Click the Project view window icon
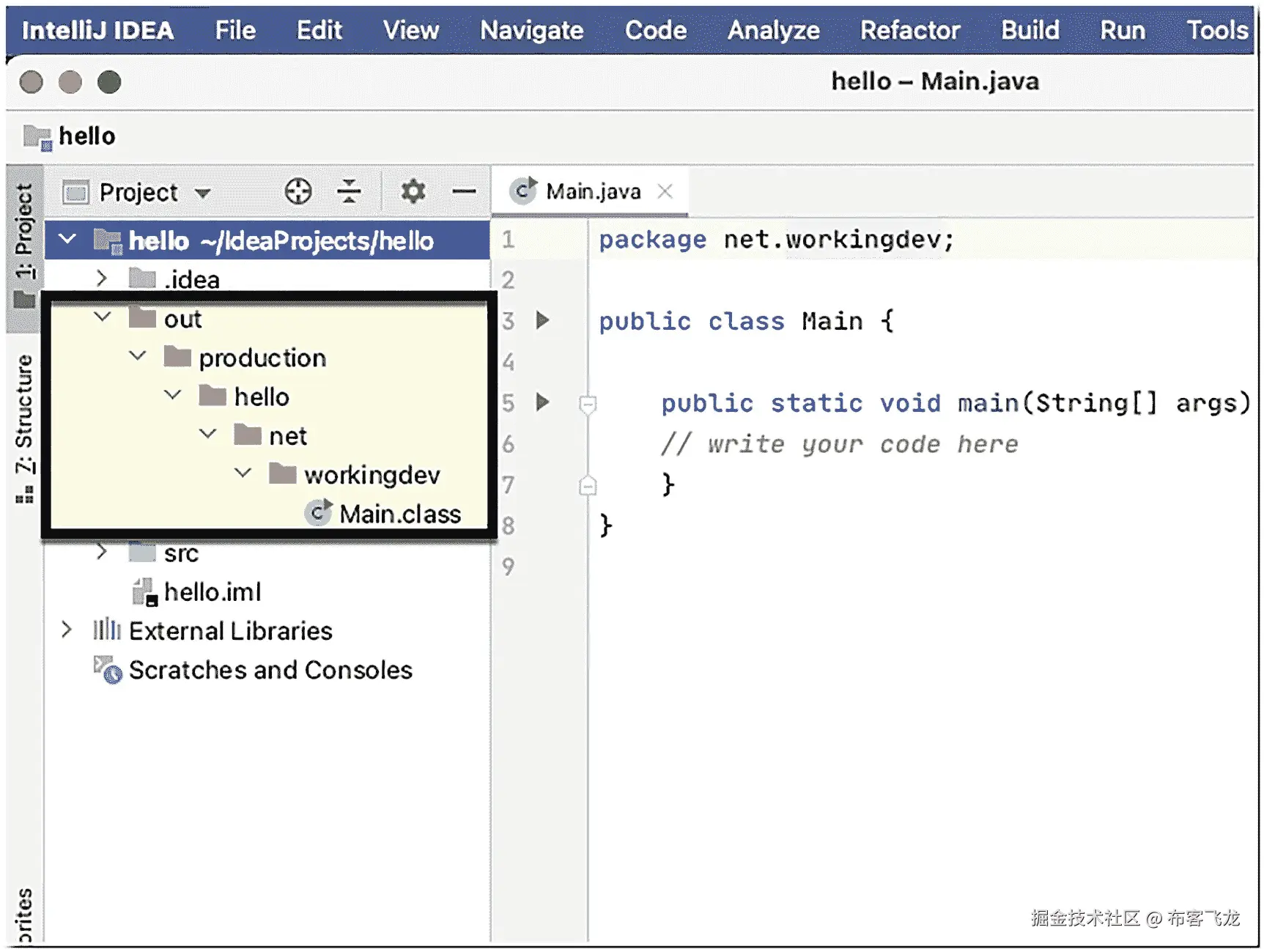The width and height of the screenshot is (1264, 952). (x=76, y=193)
